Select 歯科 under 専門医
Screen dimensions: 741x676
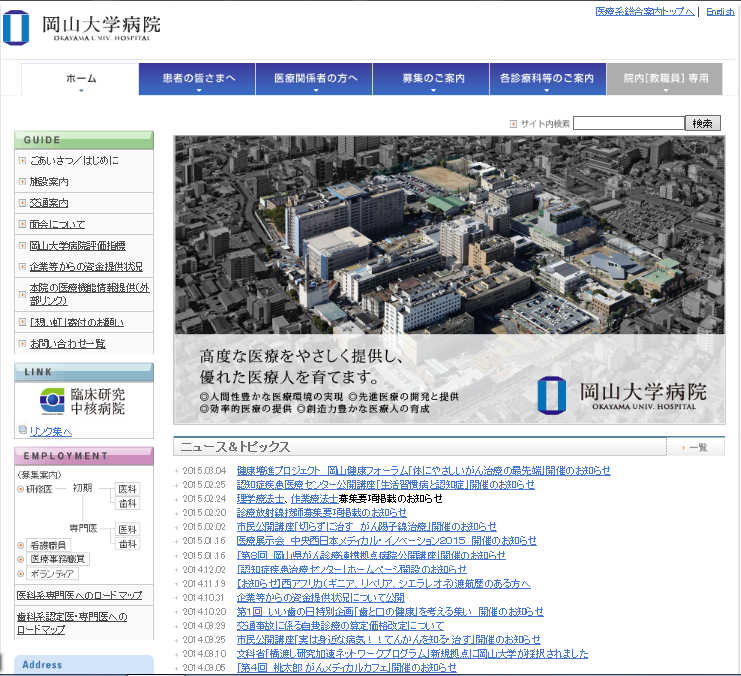point(127,544)
